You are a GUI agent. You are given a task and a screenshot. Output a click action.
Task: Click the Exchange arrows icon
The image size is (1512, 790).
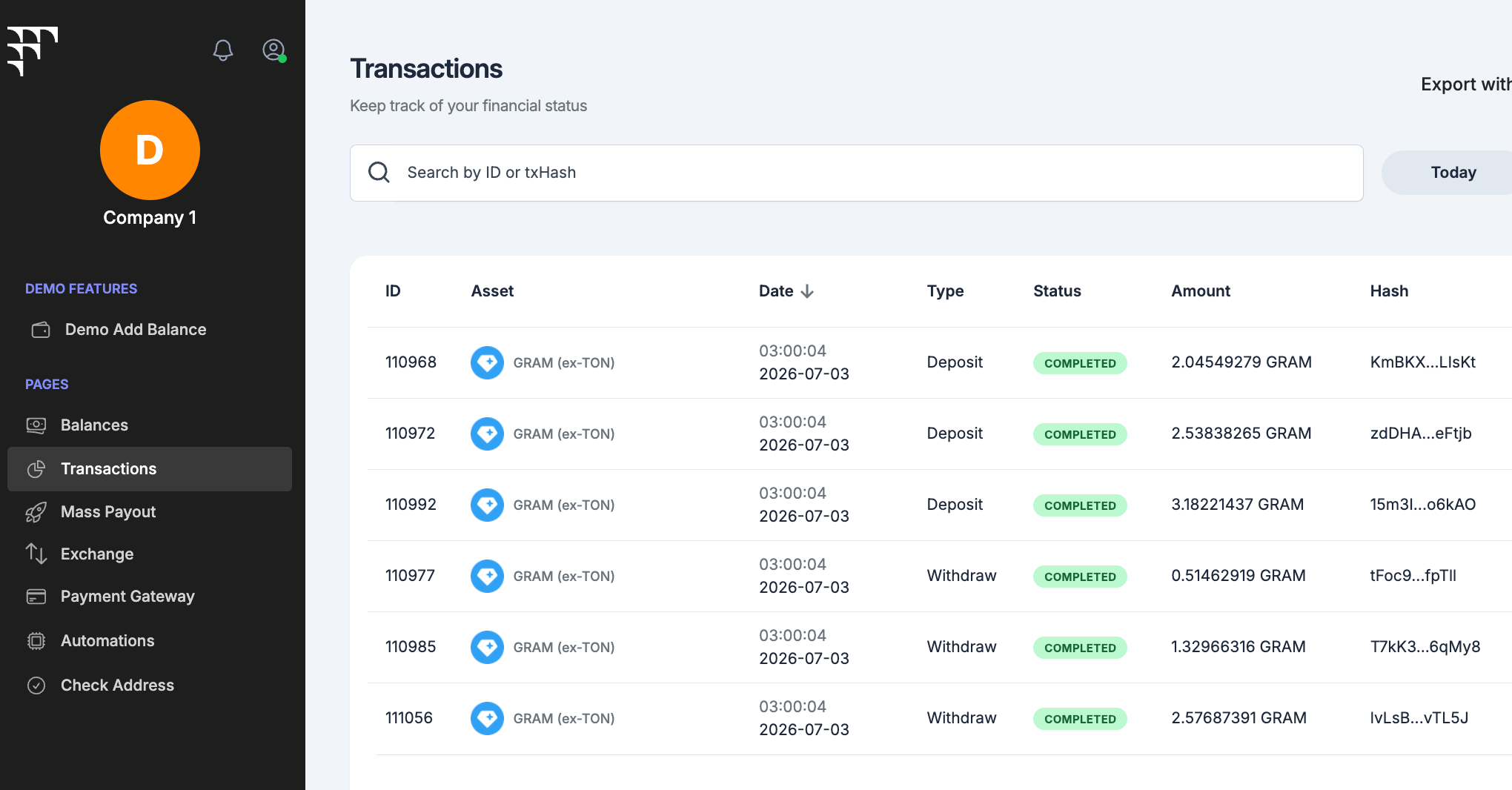coord(36,554)
